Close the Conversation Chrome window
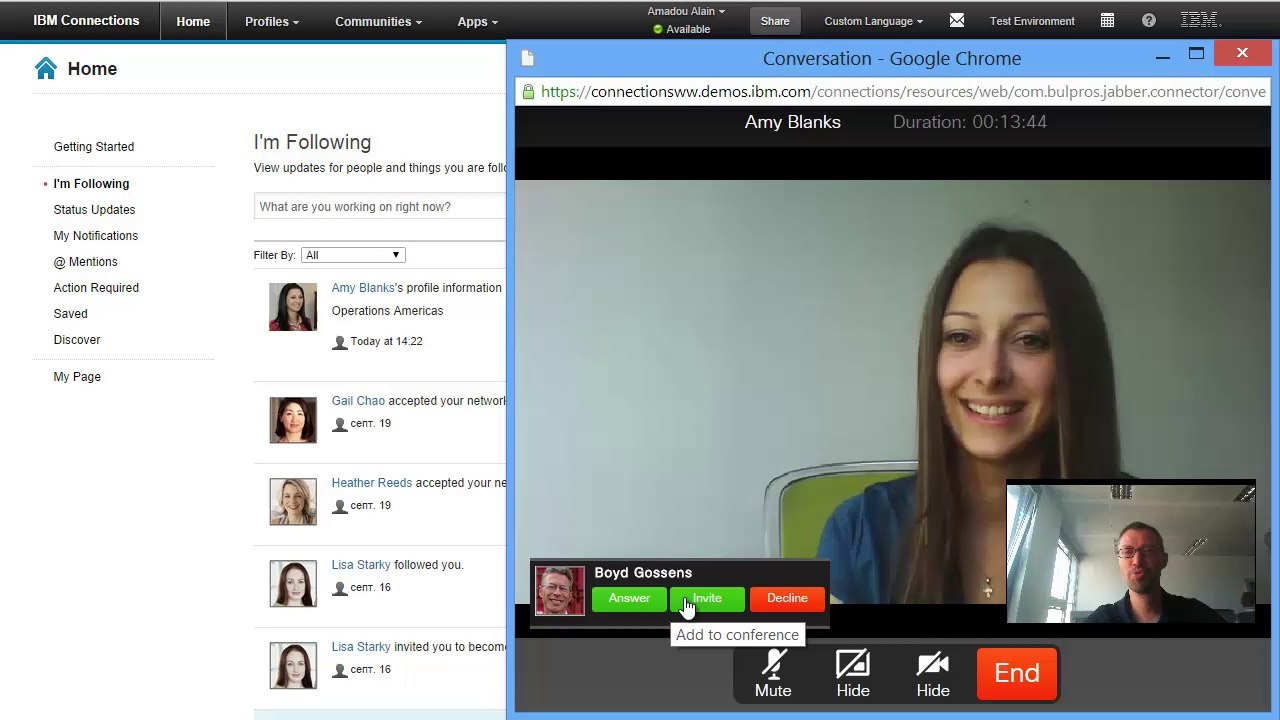 (1242, 54)
